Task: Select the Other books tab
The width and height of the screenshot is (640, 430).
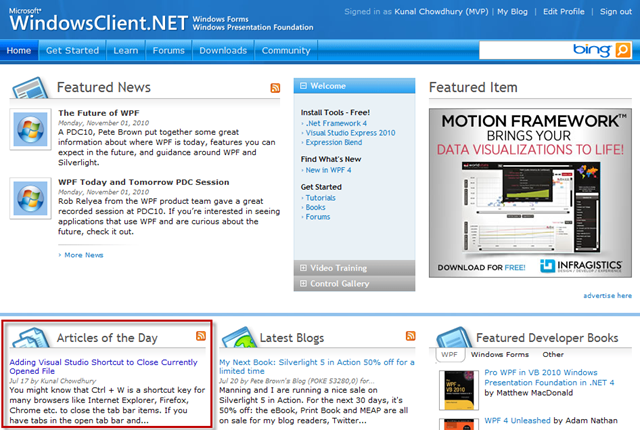Action: pyautogui.click(x=553, y=355)
